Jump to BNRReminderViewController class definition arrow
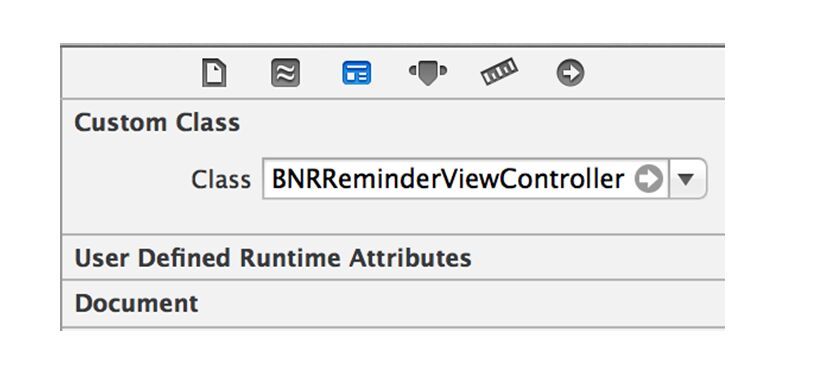Image resolution: width=821 pixels, height=373 pixels. pos(649,179)
